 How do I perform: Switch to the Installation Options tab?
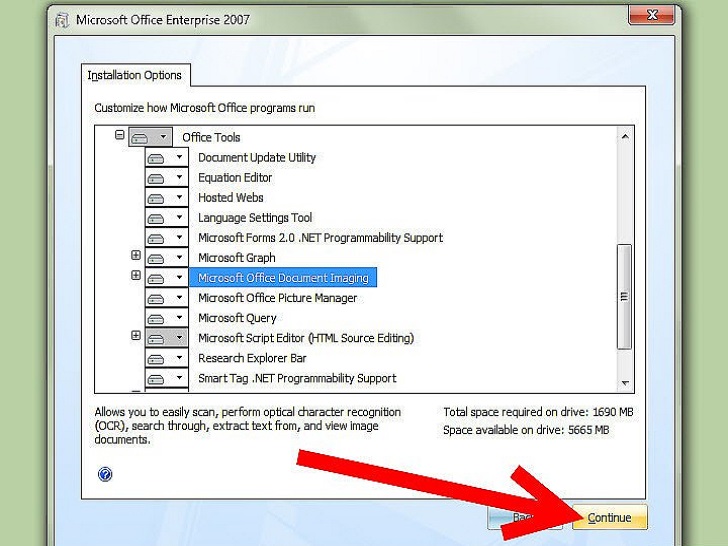pyautogui.click(x=134, y=76)
